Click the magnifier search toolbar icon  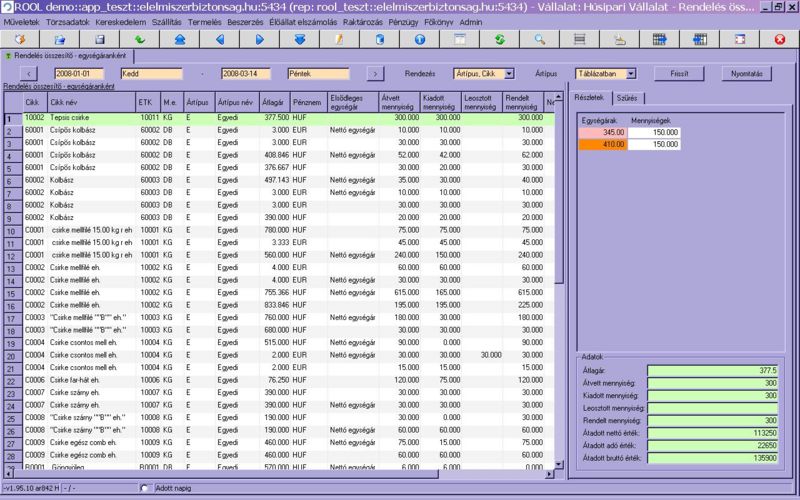pyautogui.click(x=539, y=39)
